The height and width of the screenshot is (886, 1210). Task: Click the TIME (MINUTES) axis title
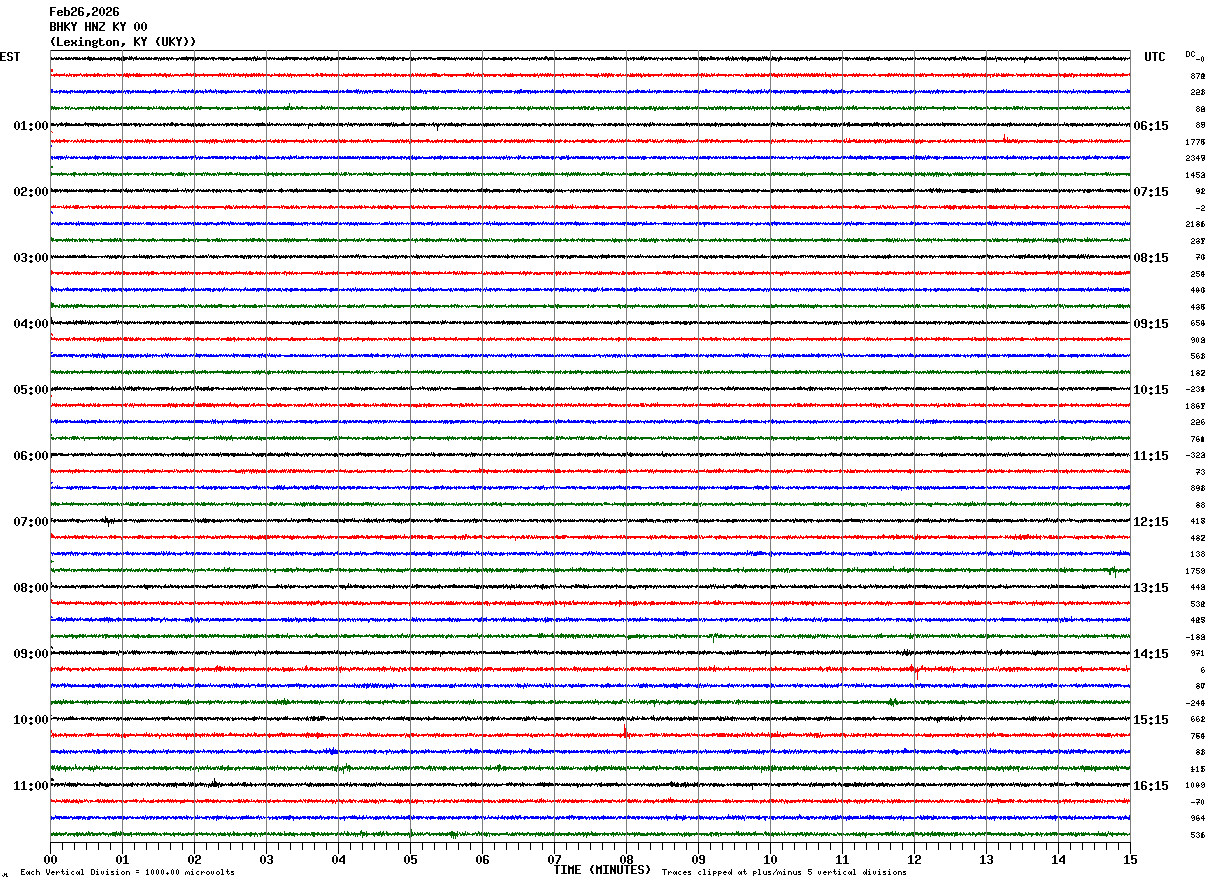pos(603,870)
